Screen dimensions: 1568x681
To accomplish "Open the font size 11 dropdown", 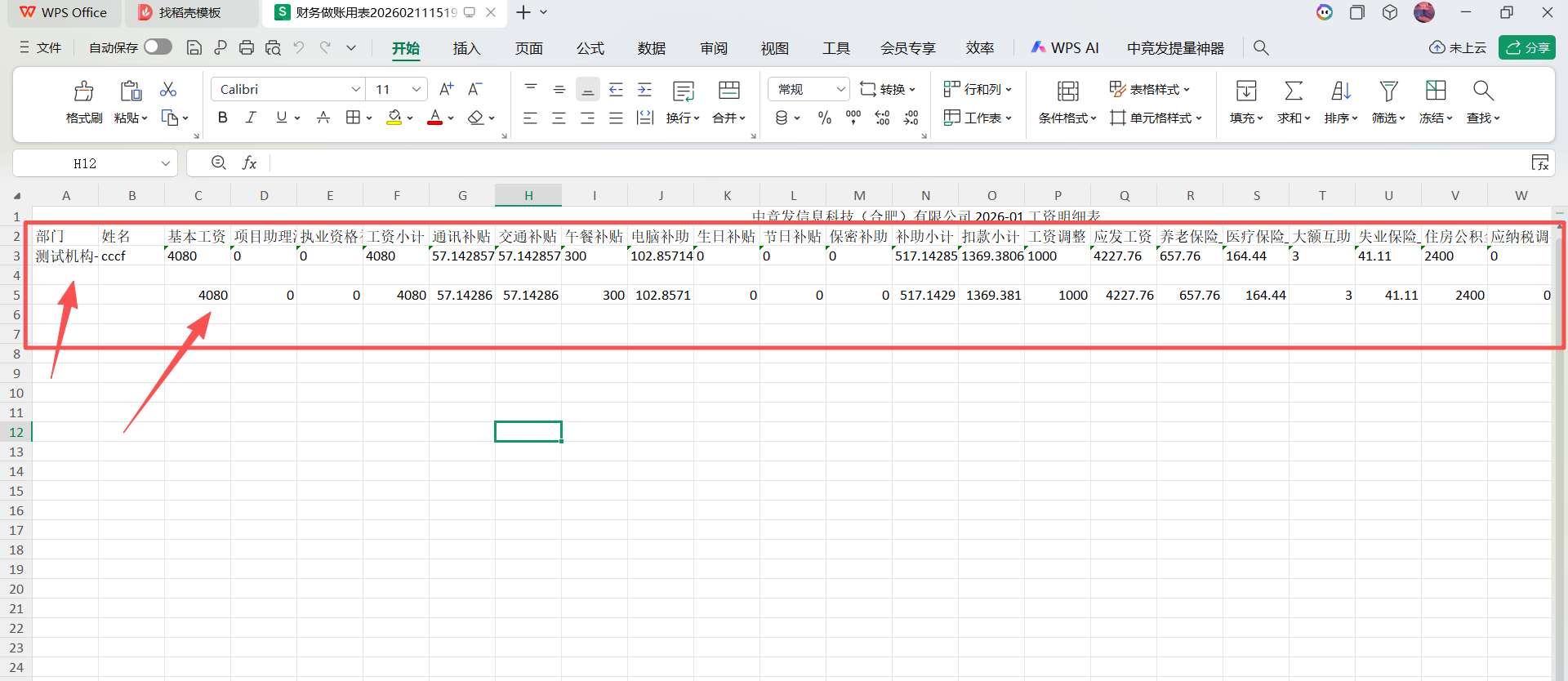I will pyautogui.click(x=416, y=89).
